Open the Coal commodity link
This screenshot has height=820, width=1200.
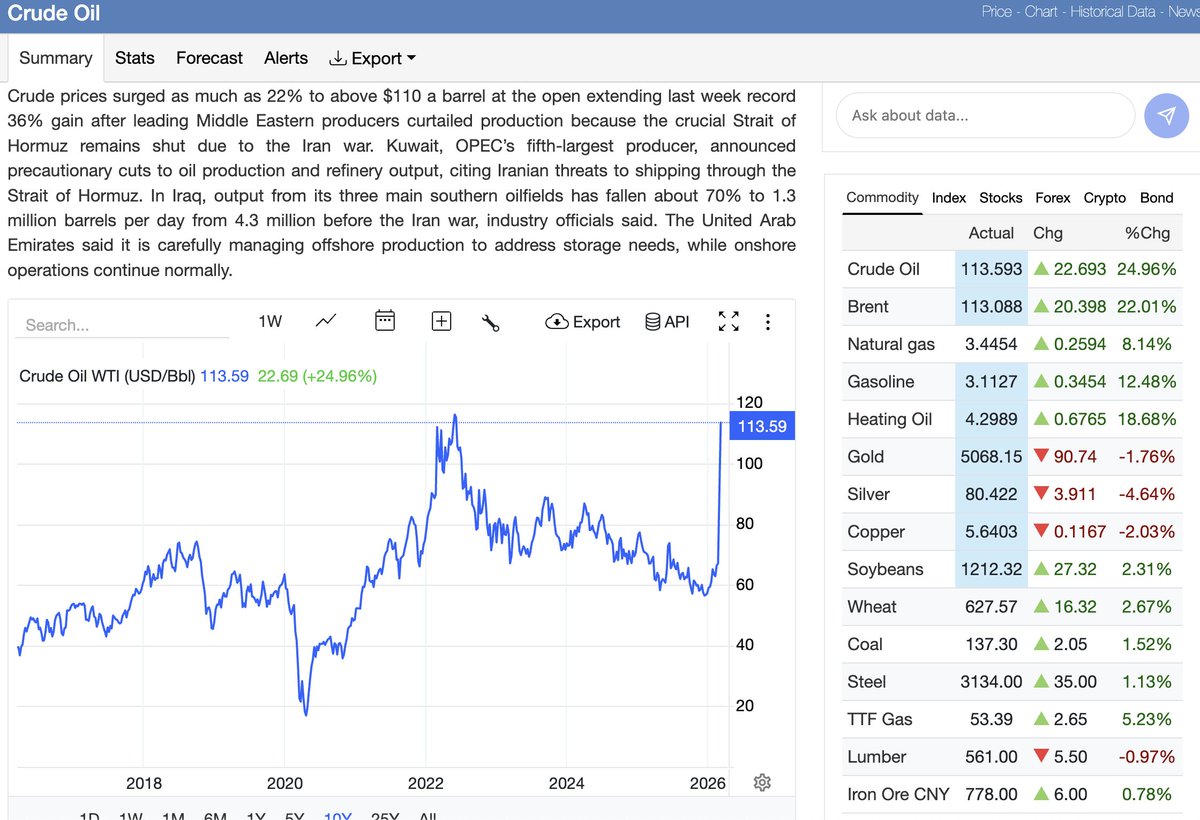pyautogui.click(x=865, y=644)
